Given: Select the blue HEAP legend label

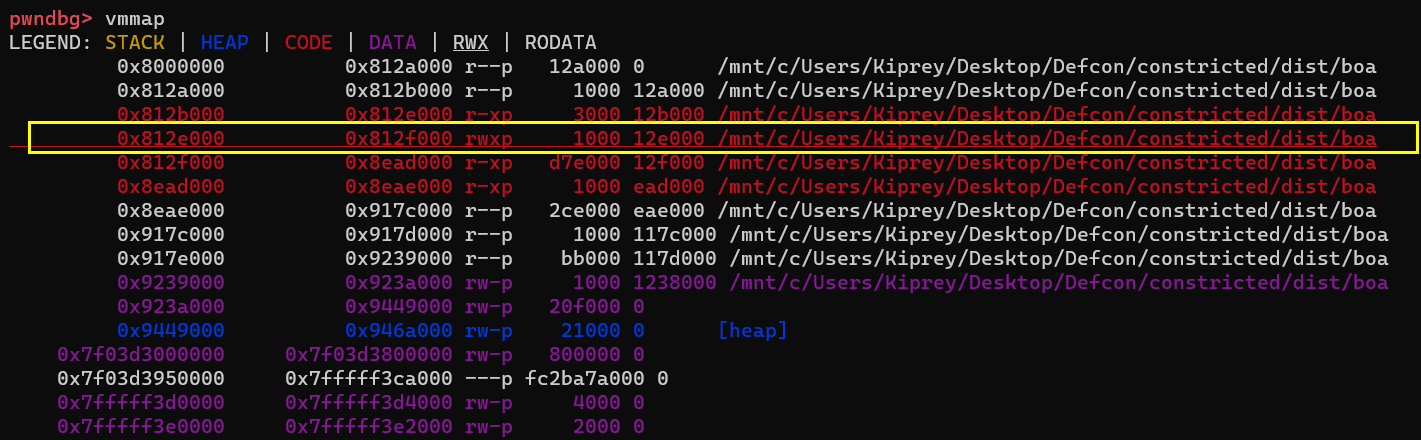Looking at the screenshot, I should tap(224, 42).
